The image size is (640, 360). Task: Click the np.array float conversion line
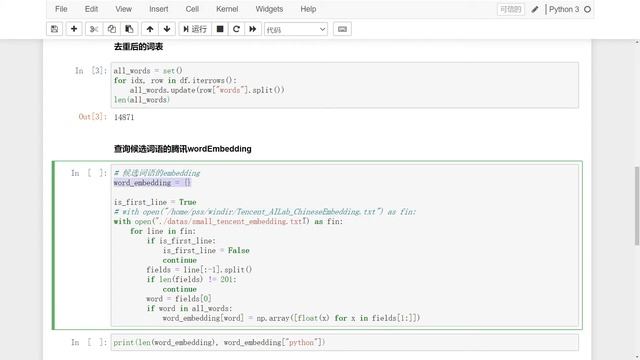tap(291, 318)
